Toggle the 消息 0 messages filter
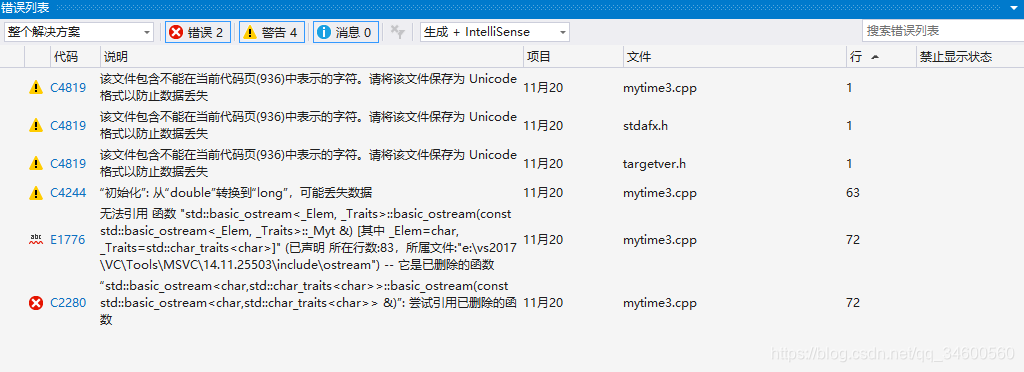This screenshot has height=372, width=1024. point(345,32)
